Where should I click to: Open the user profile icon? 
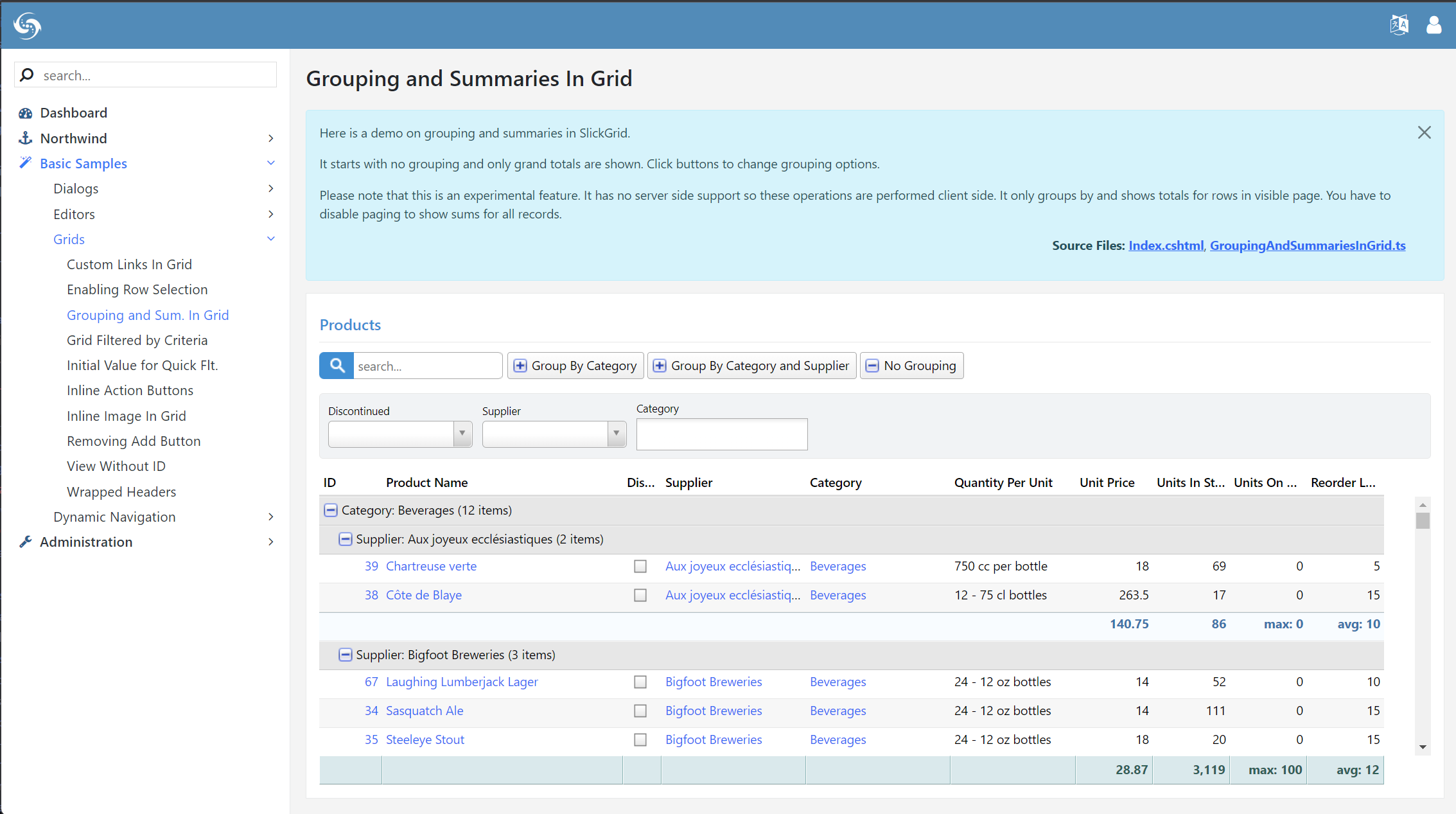1434,25
